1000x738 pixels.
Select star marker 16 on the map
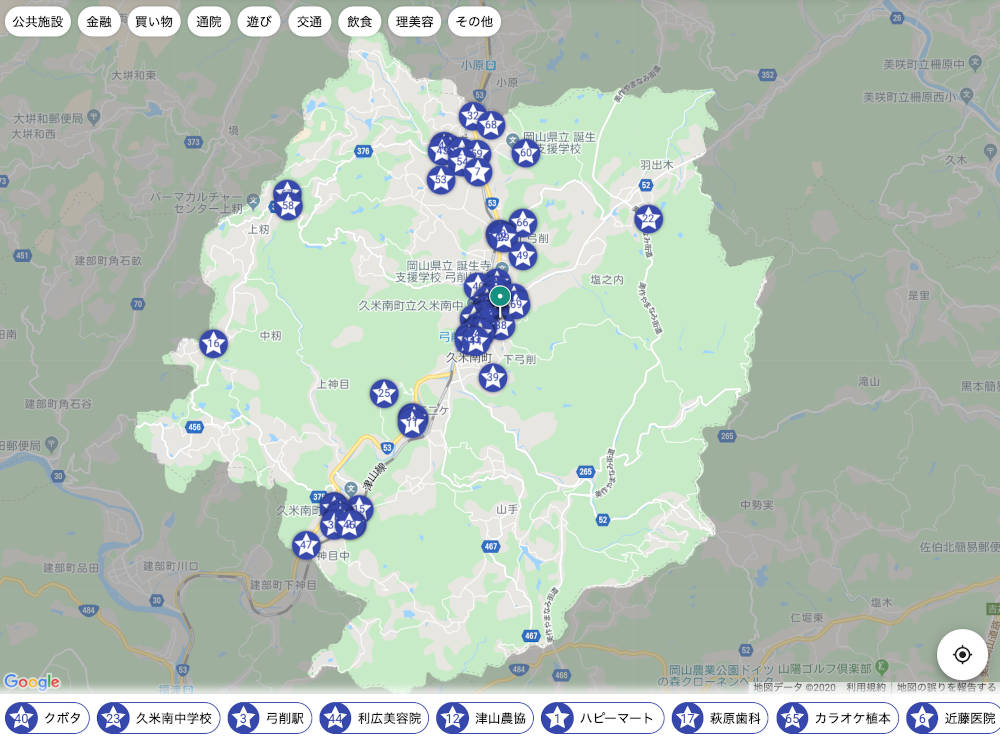point(213,344)
